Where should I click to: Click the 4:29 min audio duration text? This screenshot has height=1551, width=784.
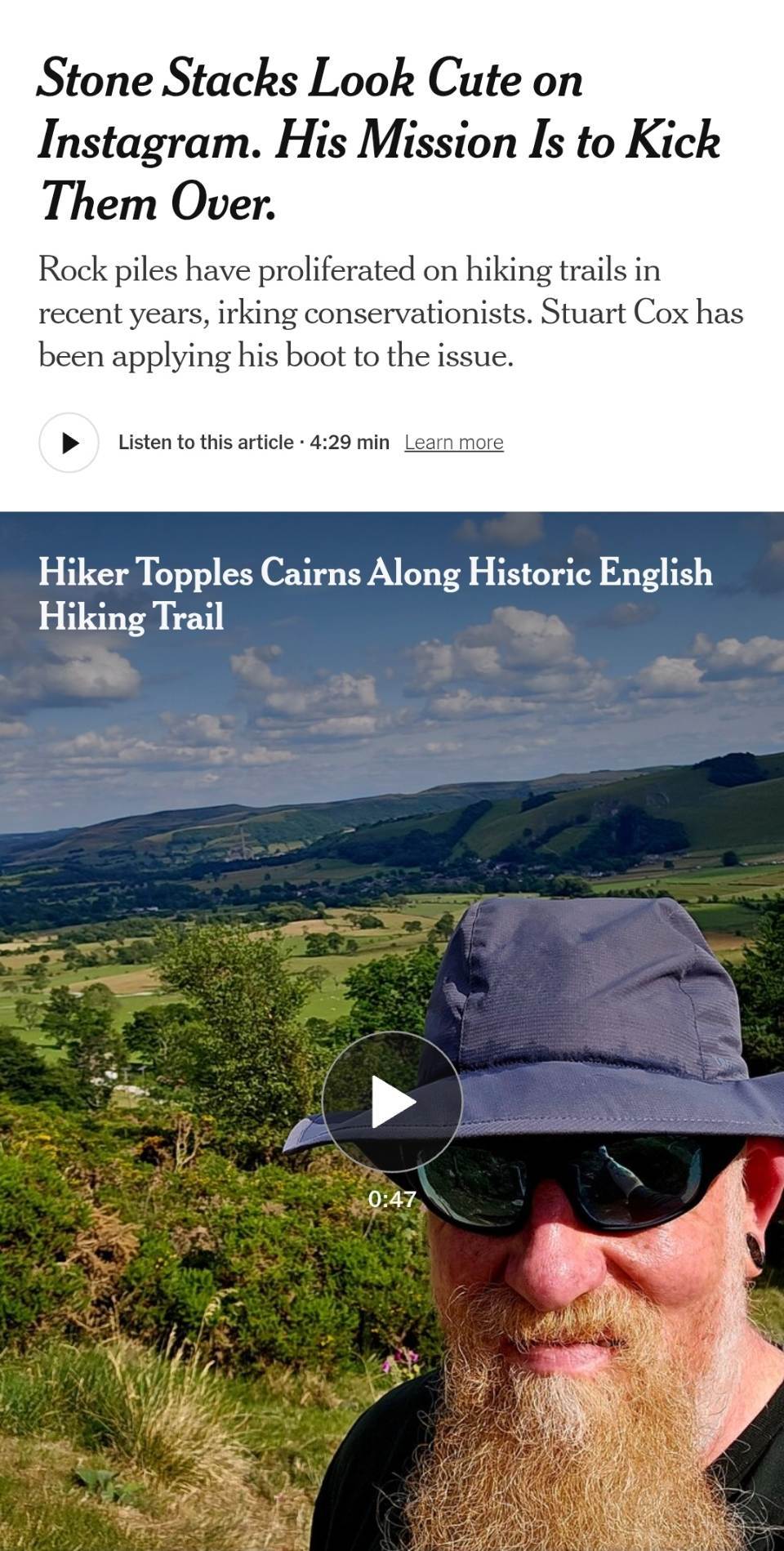[350, 443]
